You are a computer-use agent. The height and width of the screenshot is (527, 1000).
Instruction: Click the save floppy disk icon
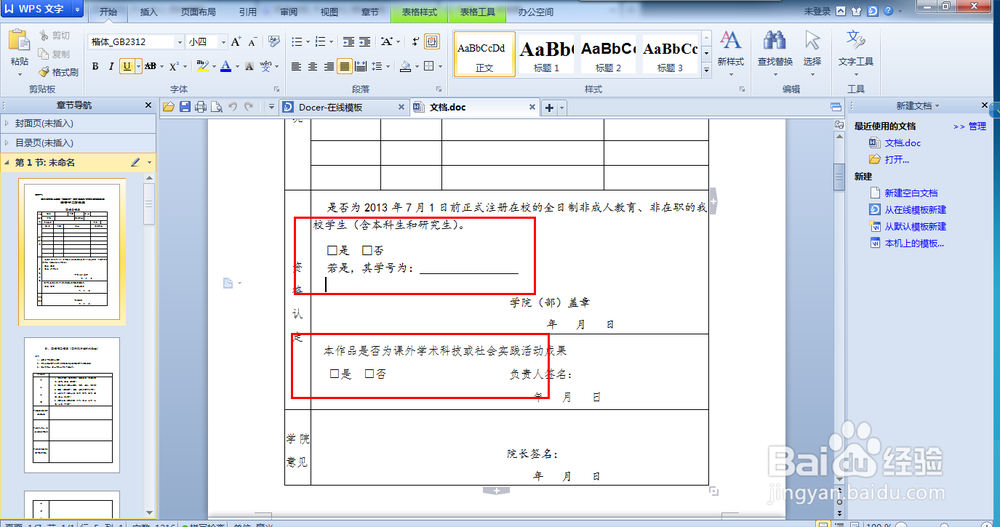pos(185,107)
